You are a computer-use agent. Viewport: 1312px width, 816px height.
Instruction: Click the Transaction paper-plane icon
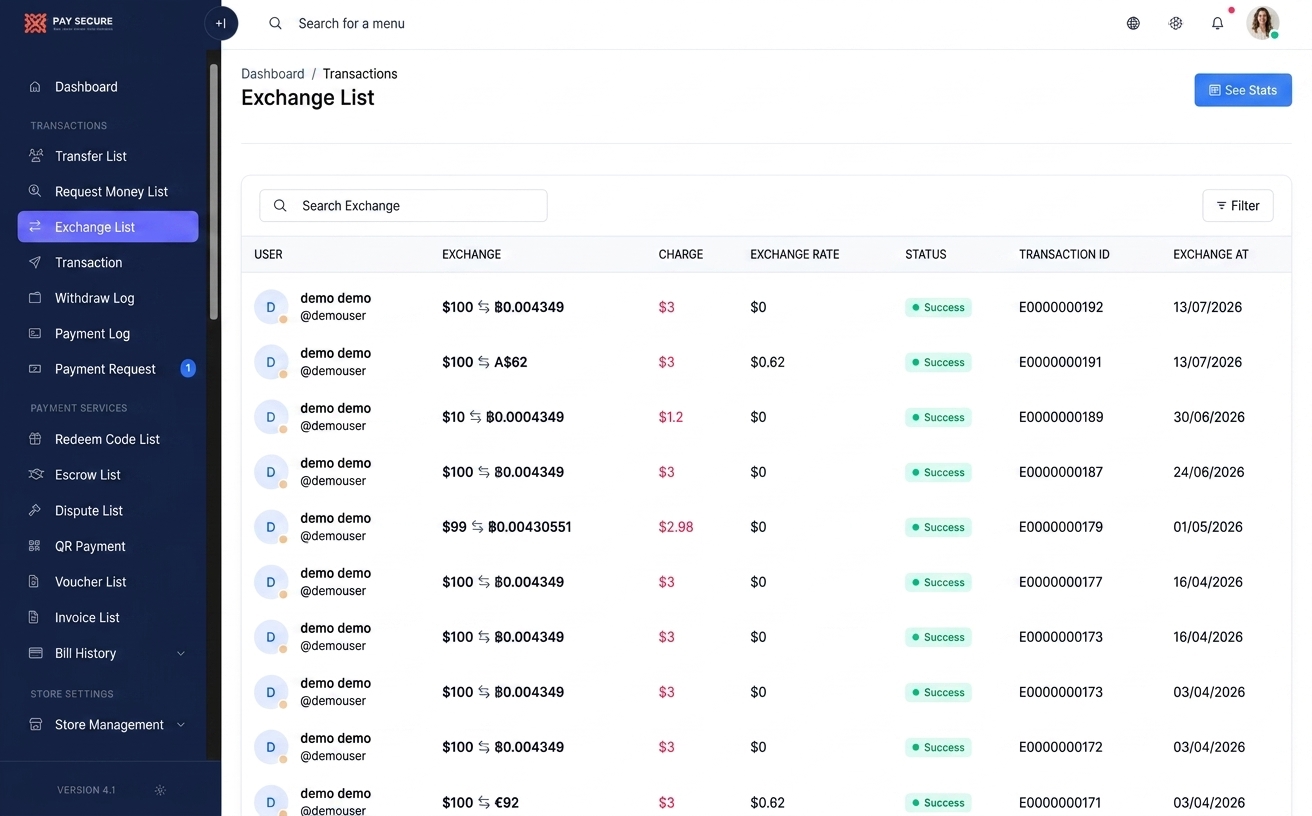35,262
